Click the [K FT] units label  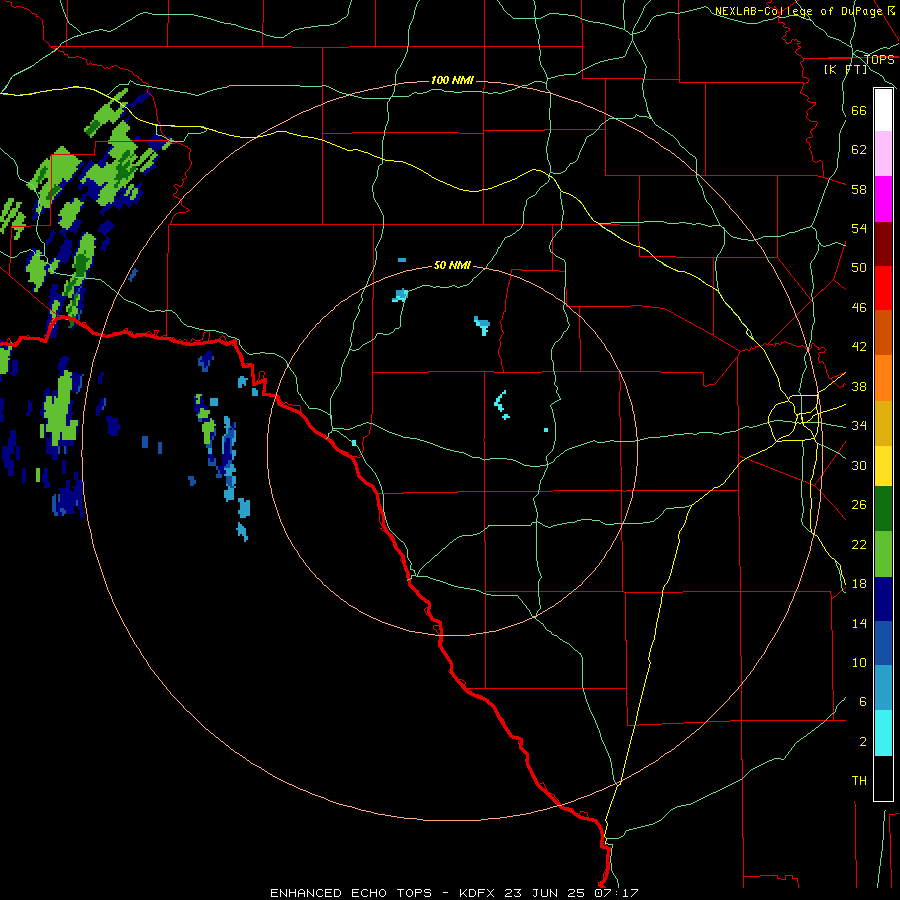845,69
